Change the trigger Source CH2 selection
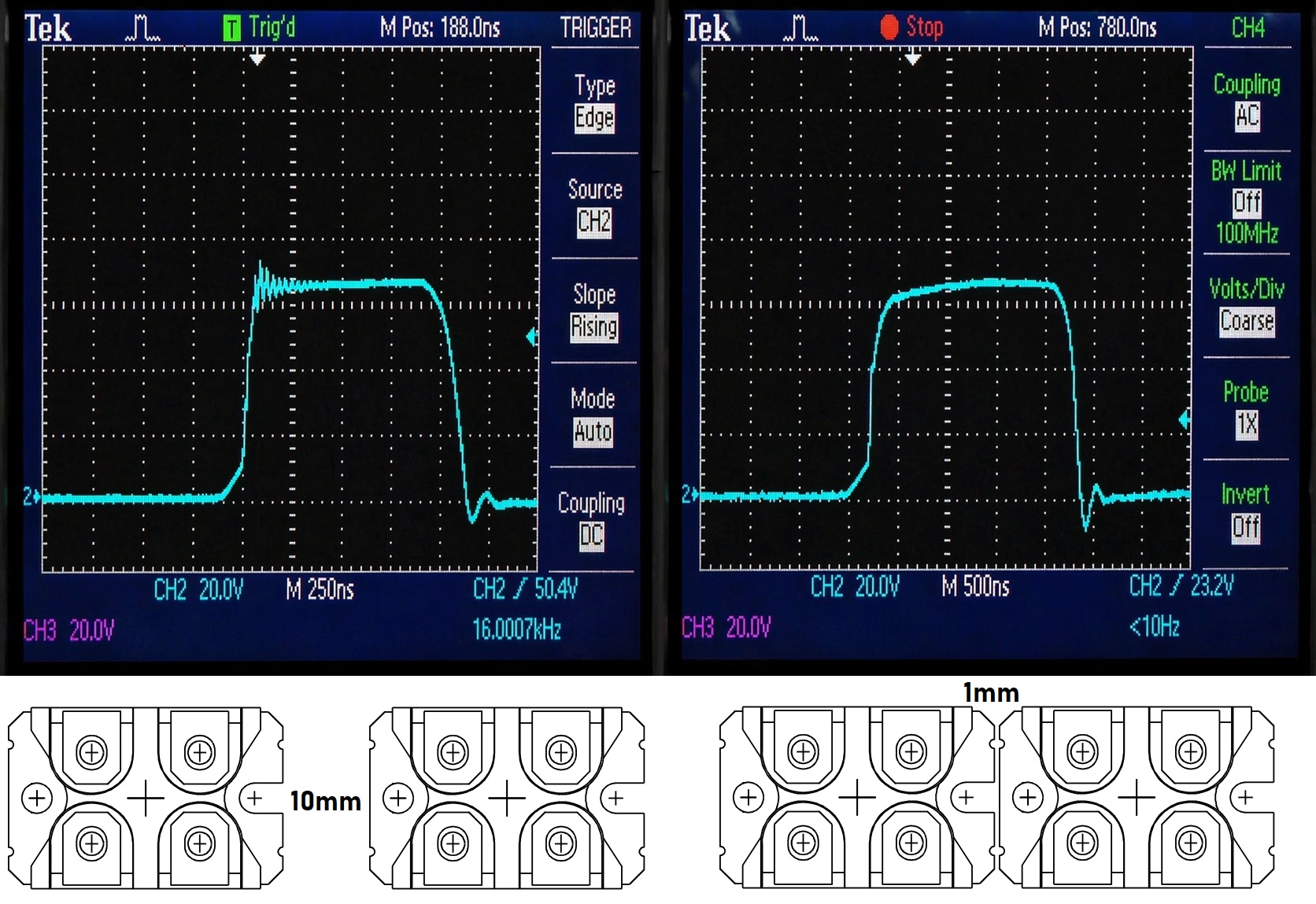 pos(594,206)
